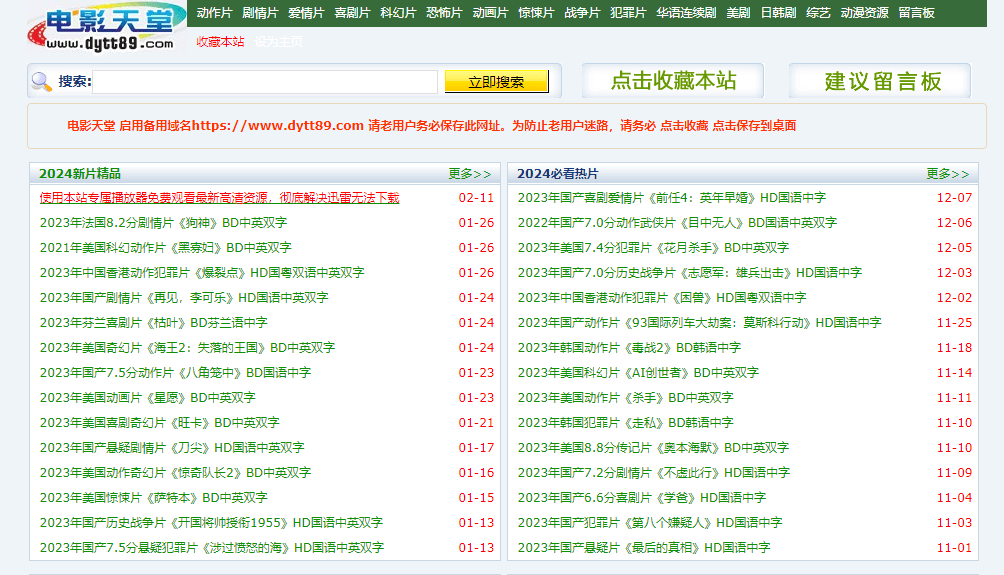
Task: Open the movie link 《奥本海默》
Action: 653,448
